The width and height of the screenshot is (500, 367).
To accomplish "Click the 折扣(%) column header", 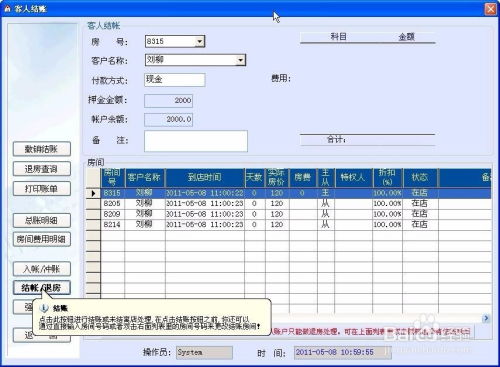I will click(x=387, y=177).
